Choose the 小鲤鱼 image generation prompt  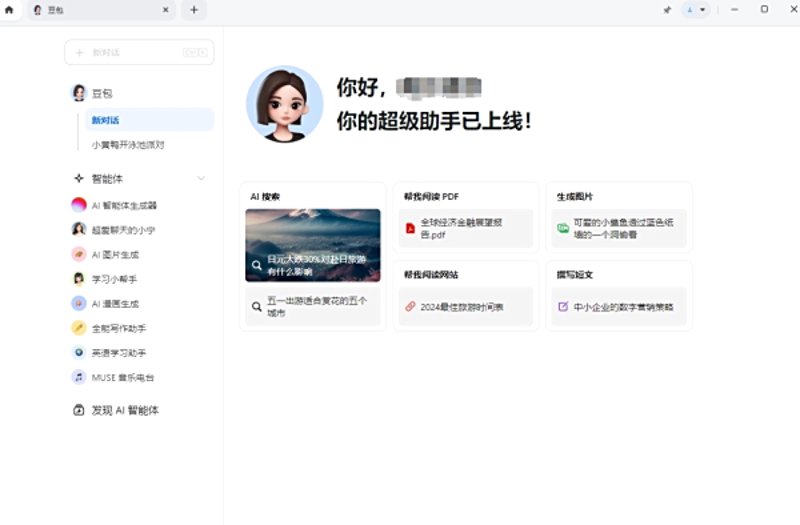pos(619,229)
